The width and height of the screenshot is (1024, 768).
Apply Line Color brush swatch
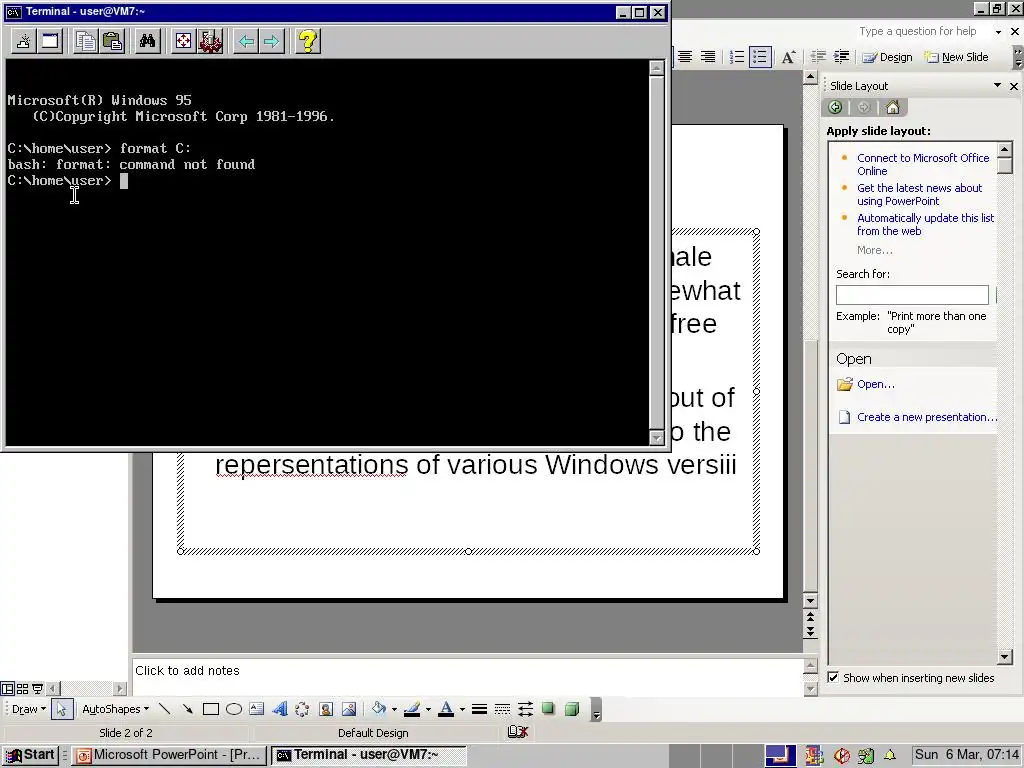[x=412, y=709]
